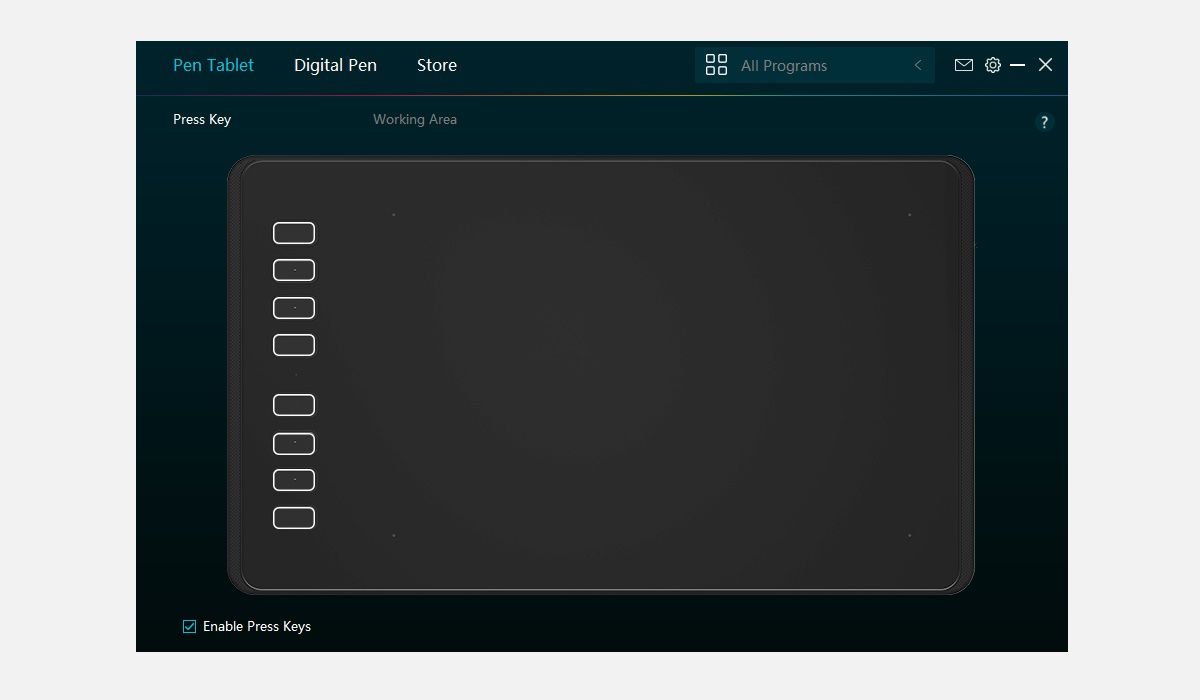The height and width of the screenshot is (700, 1200).
Task: Select the bottommost press key button
Action: tap(293, 517)
